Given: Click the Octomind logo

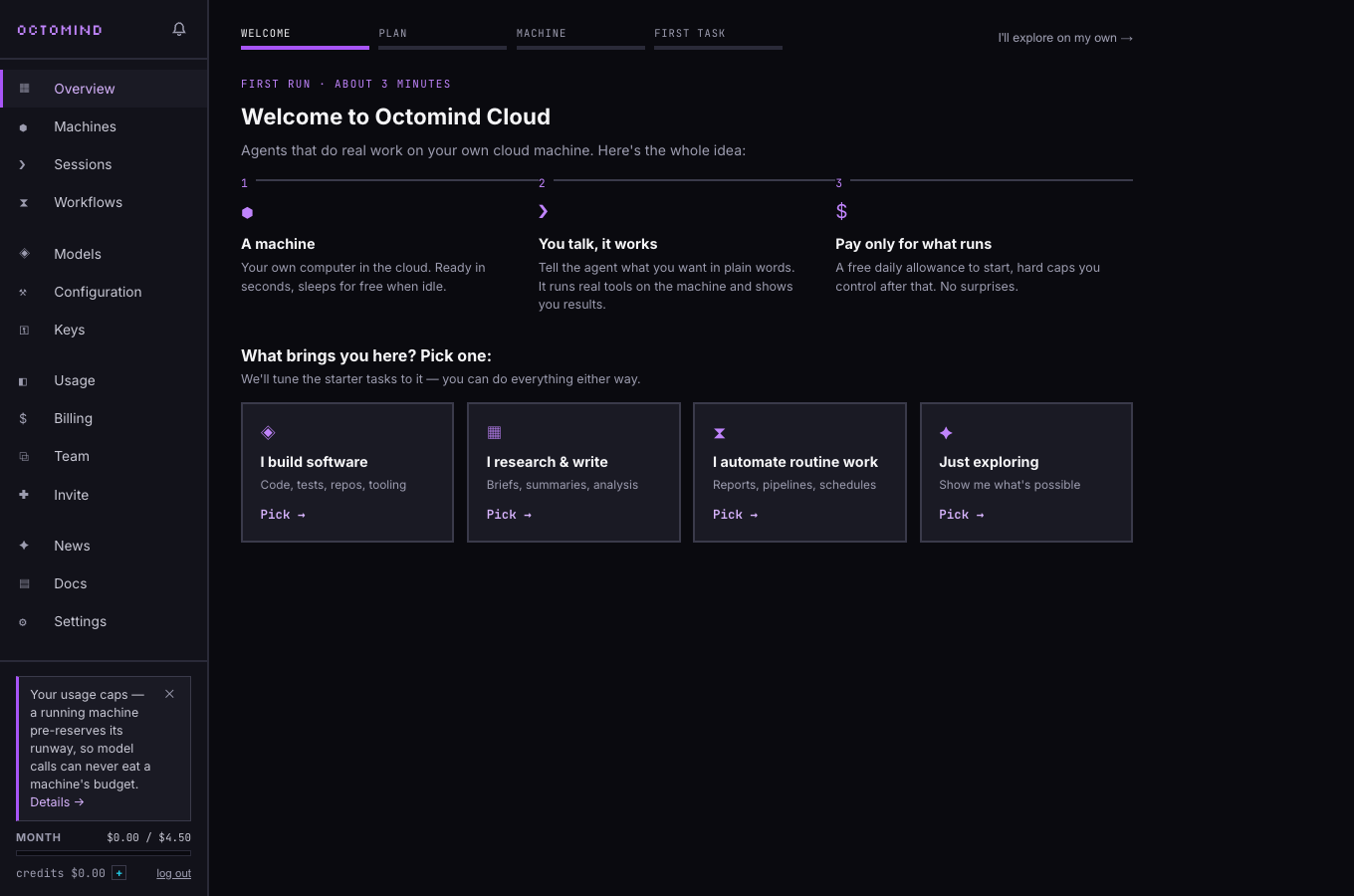Looking at the screenshot, I should click(60, 30).
